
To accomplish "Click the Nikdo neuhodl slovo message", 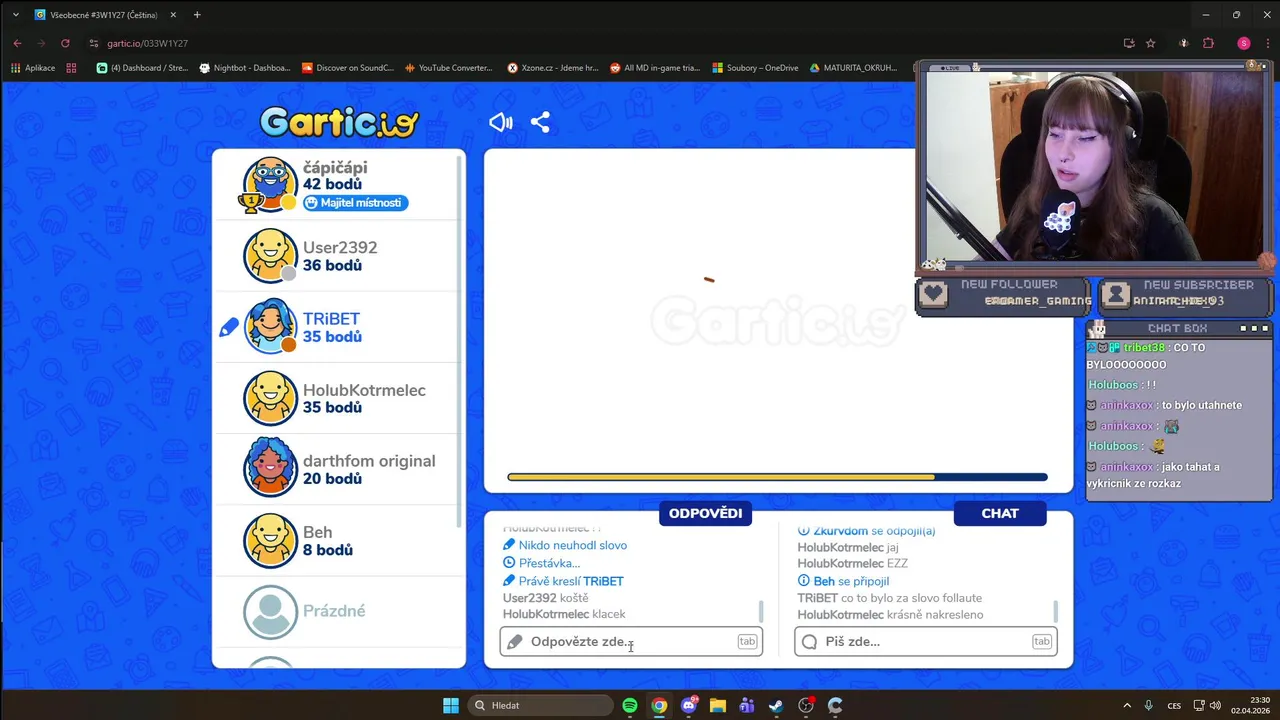I will click(x=565, y=545).
